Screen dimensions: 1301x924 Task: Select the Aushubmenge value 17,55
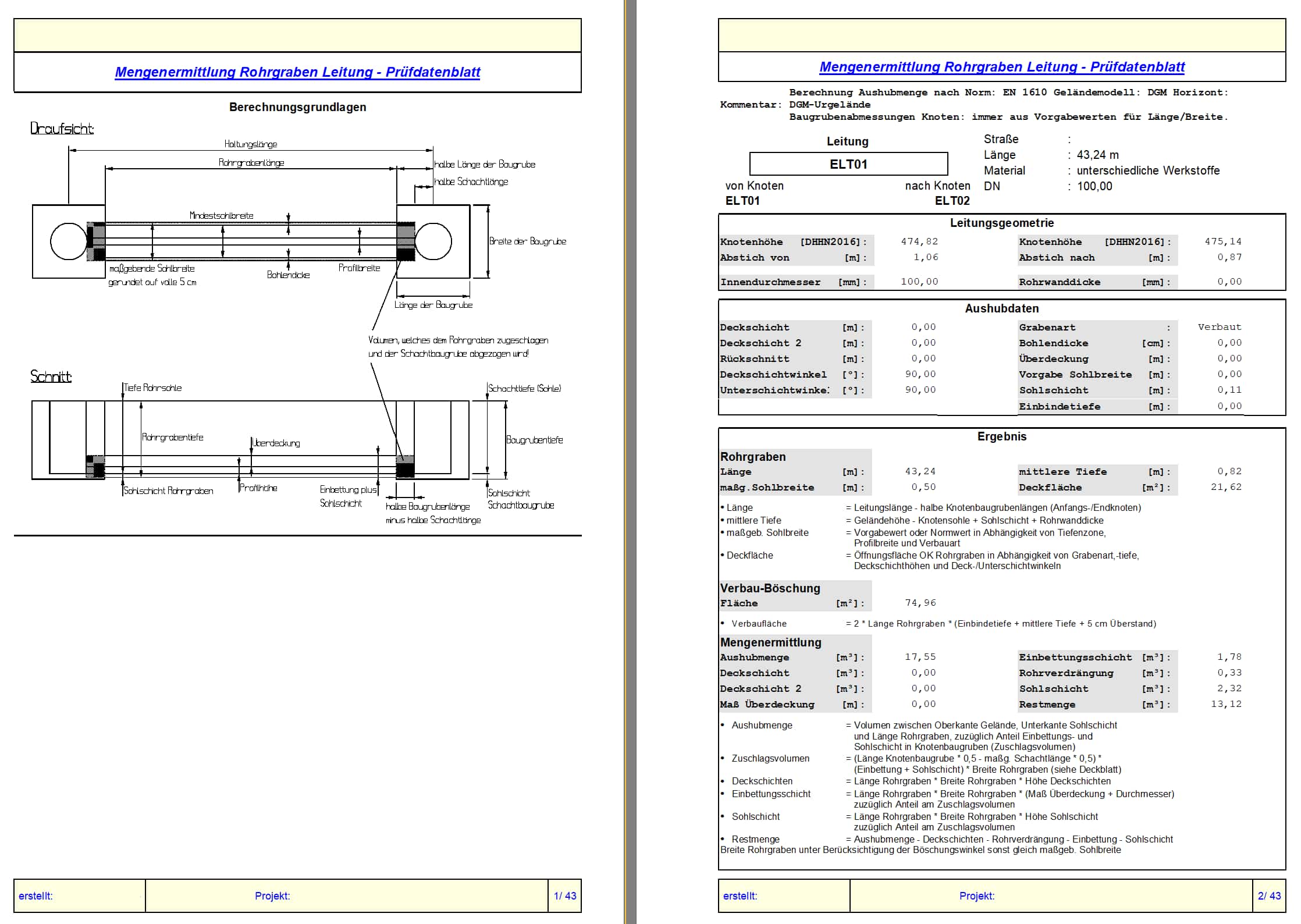coord(920,657)
